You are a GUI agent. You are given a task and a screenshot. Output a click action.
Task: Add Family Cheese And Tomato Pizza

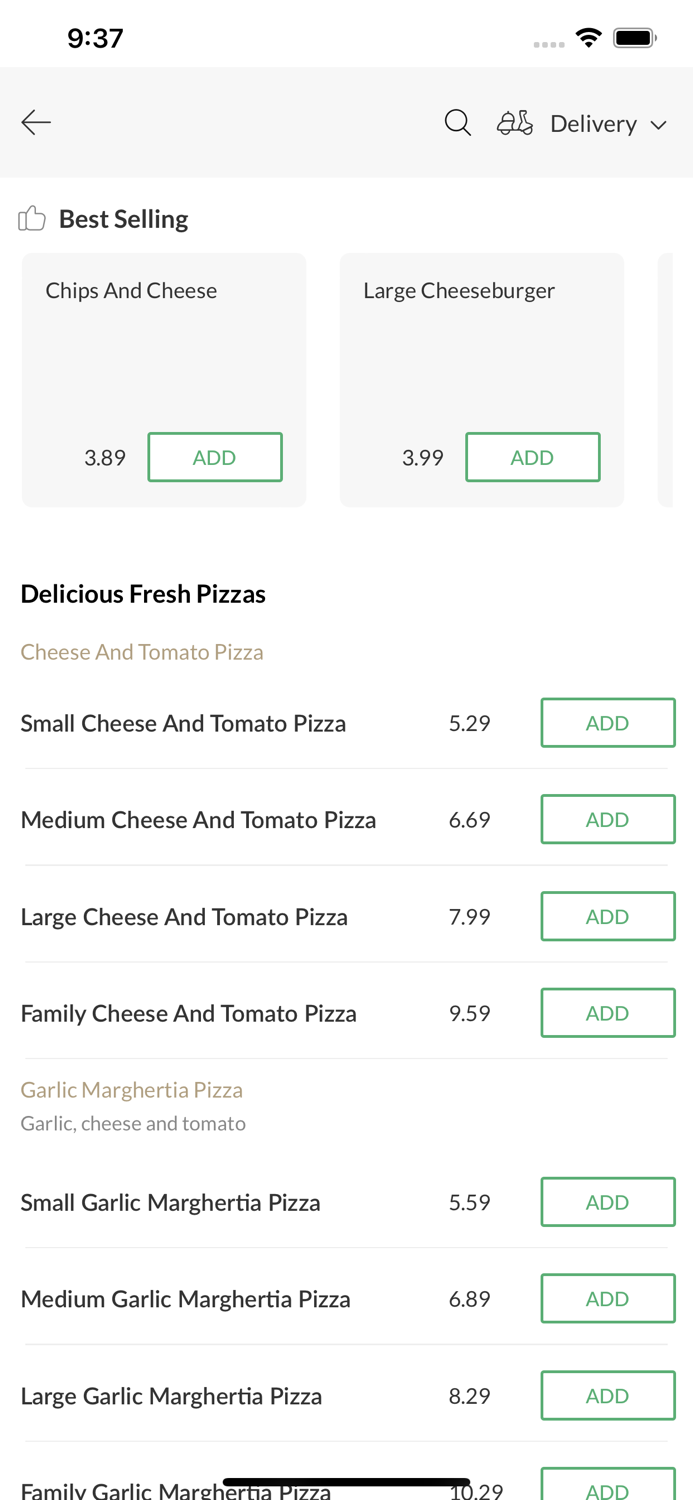pos(608,1012)
